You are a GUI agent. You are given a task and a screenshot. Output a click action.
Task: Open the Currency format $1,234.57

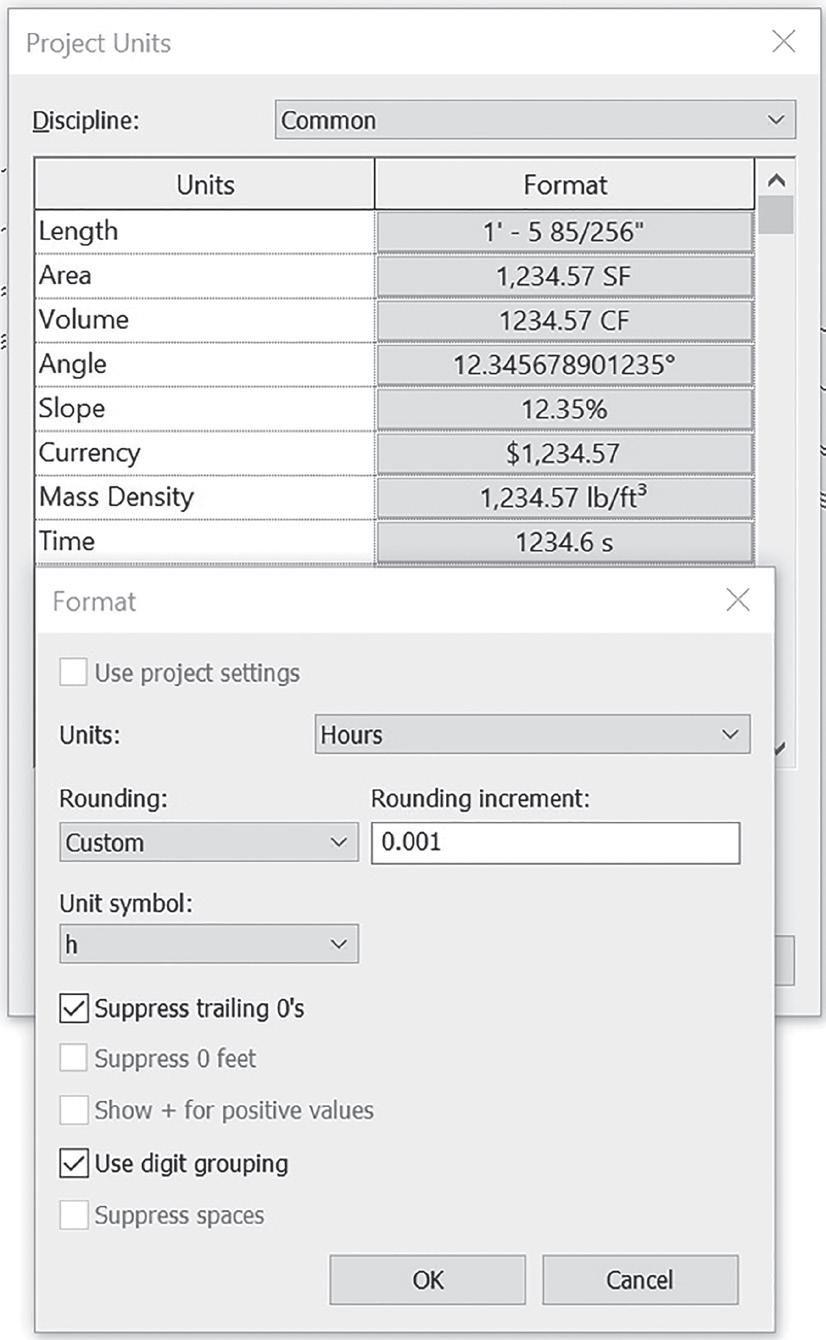tap(564, 453)
